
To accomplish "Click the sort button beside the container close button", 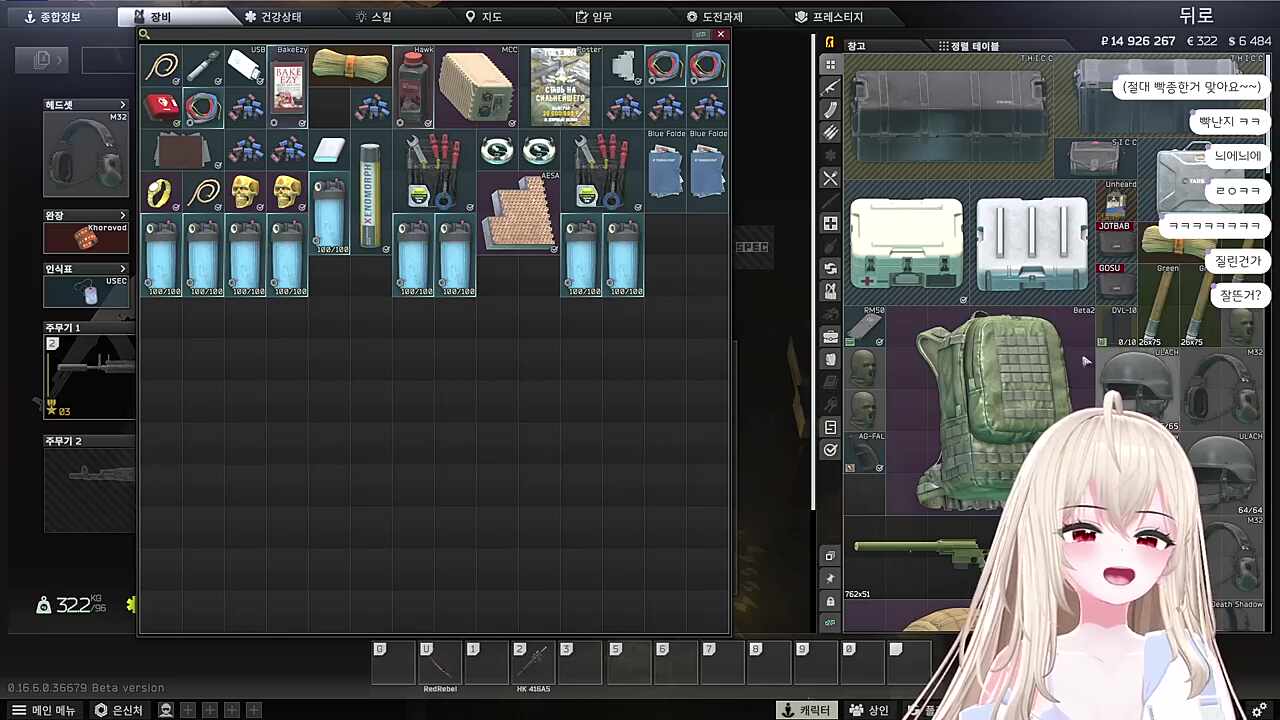I will [x=701, y=35].
